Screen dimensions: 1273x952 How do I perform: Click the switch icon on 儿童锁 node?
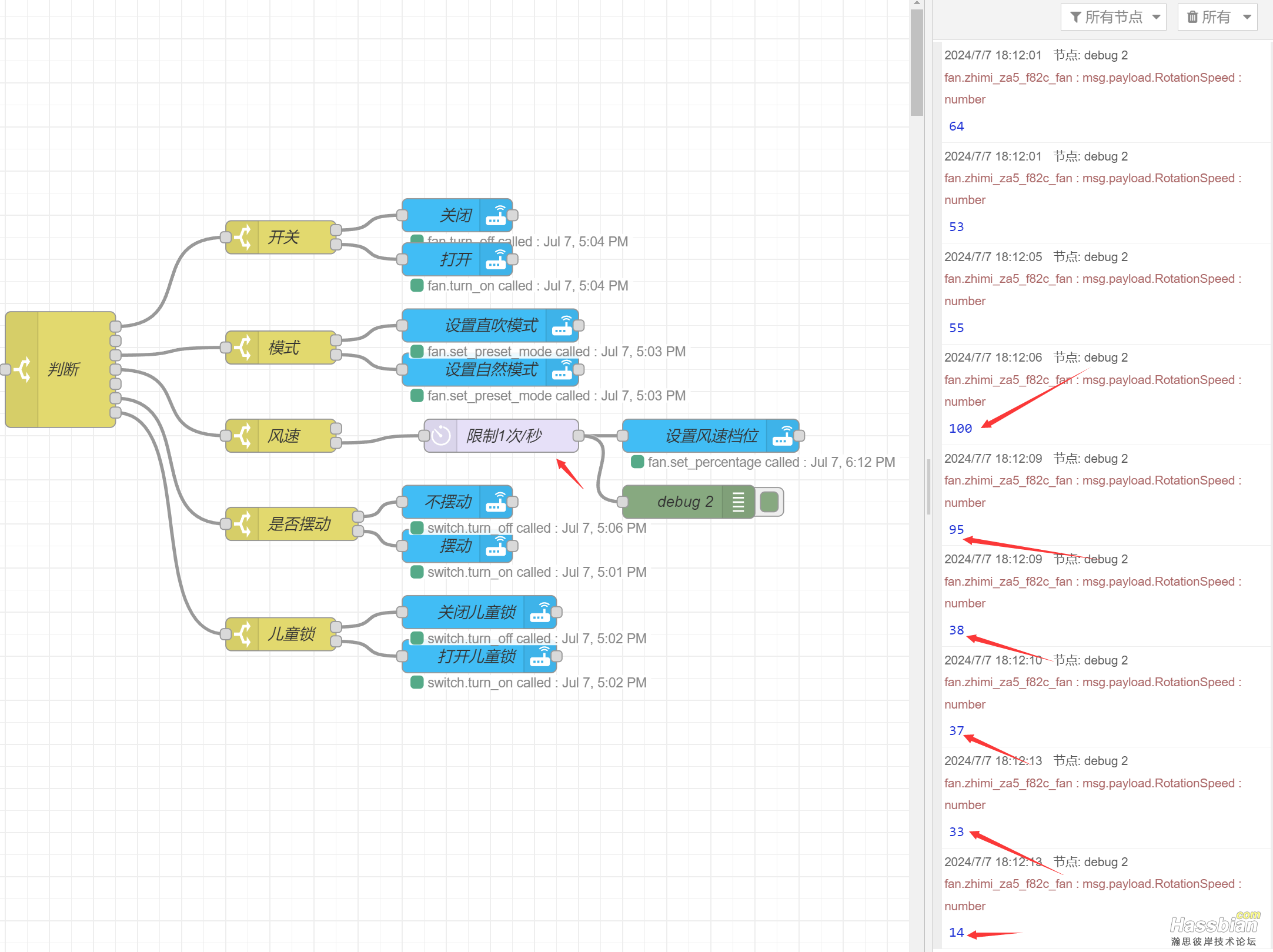pos(243,634)
